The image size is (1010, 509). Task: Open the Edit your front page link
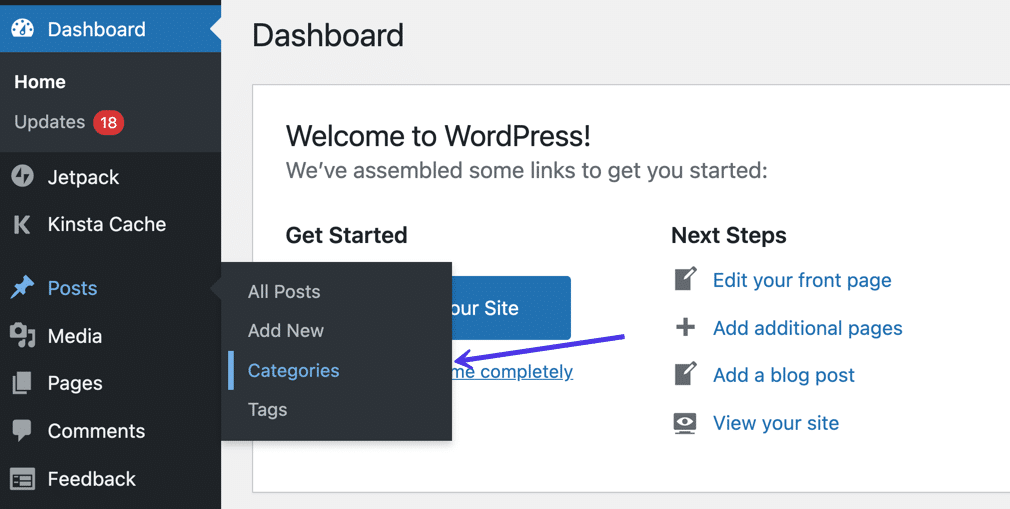coord(802,280)
